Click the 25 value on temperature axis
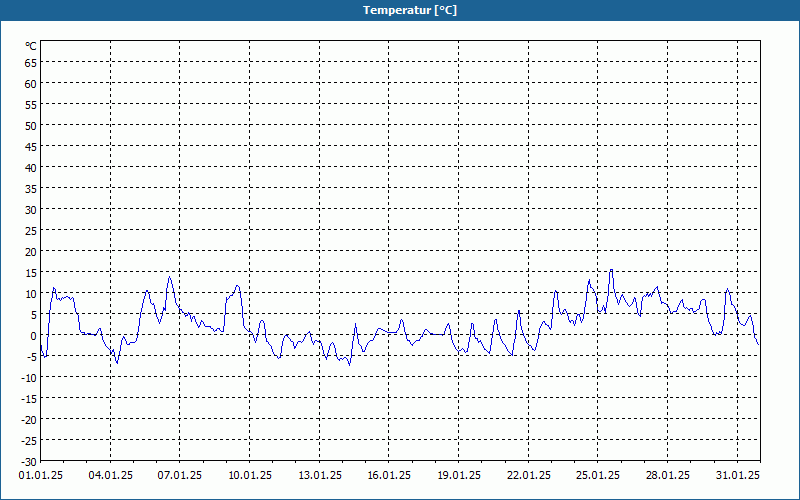The image size is (800, 500). pos(31,231)
